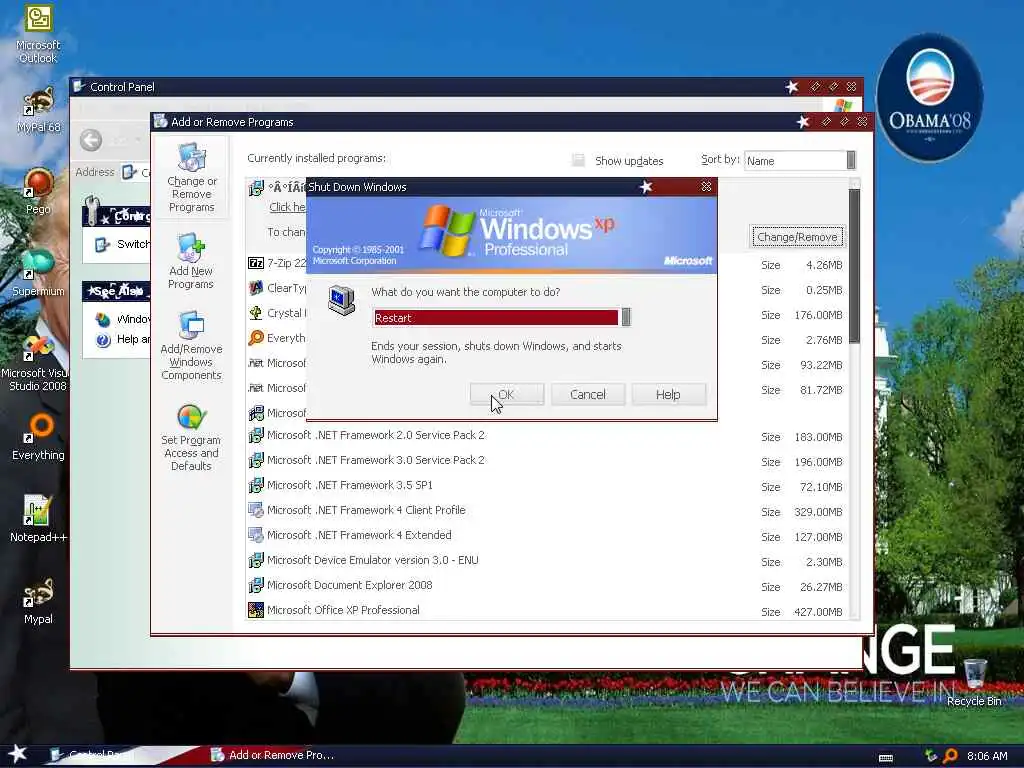
Task: Click the 7-Zip program icon in list
Action: [x=256, y=263]
